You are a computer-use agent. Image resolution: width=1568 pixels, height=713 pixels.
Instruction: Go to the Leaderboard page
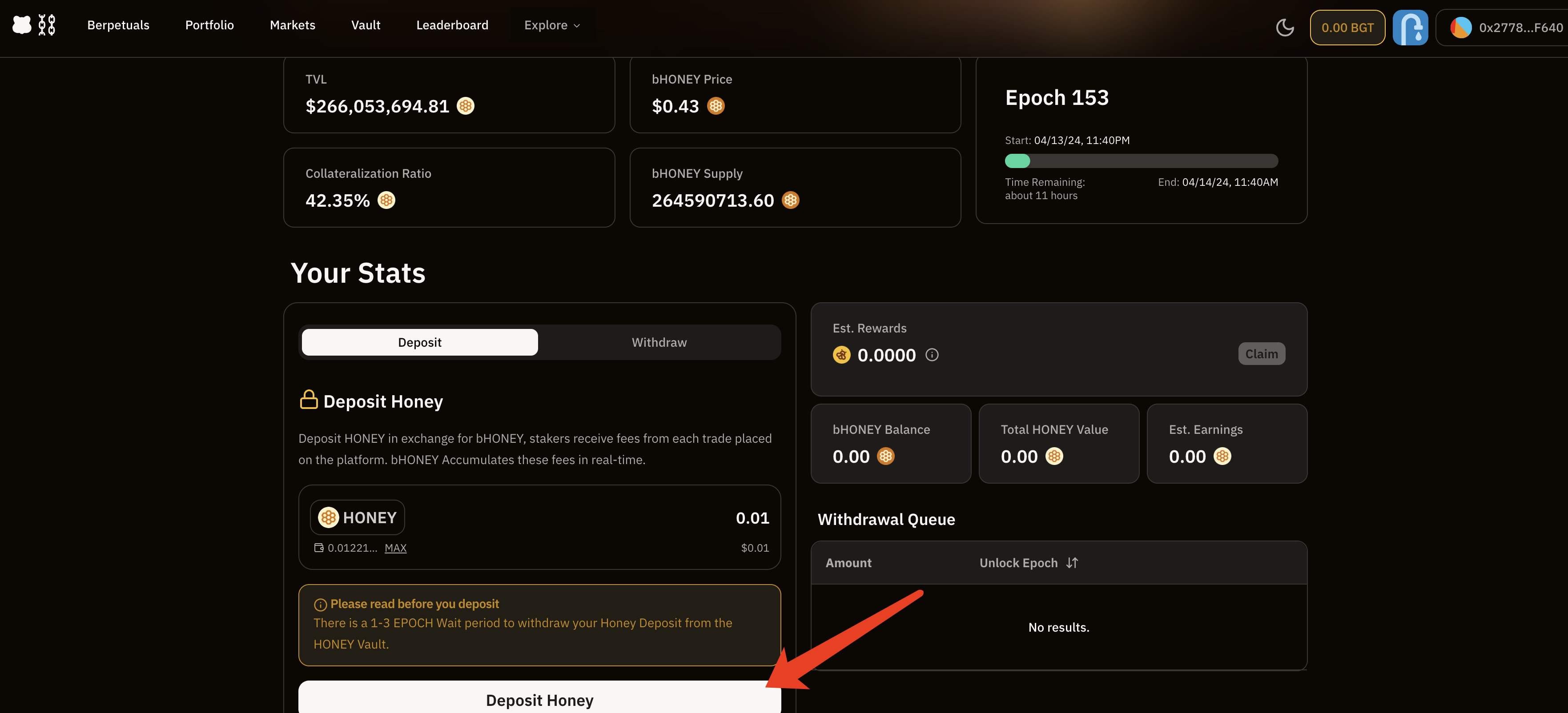tap(452, 25)
